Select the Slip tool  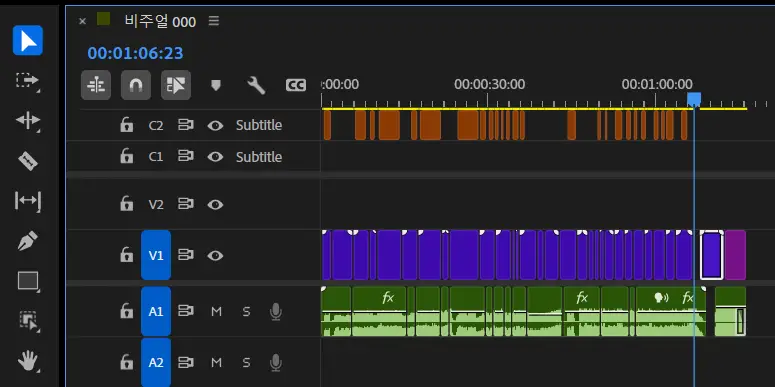pos(28,201)
